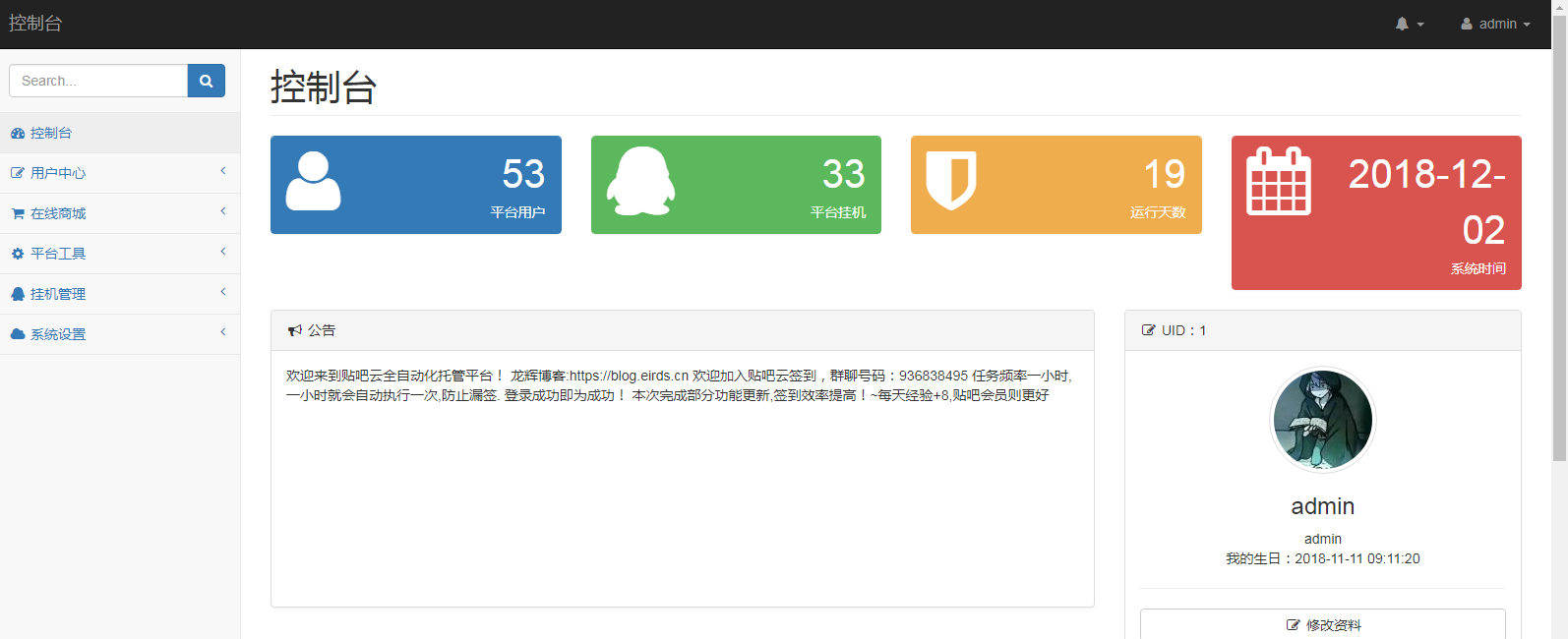Select 控制台 in the sidebar
Screen dimensions: 1568x639
51,133
